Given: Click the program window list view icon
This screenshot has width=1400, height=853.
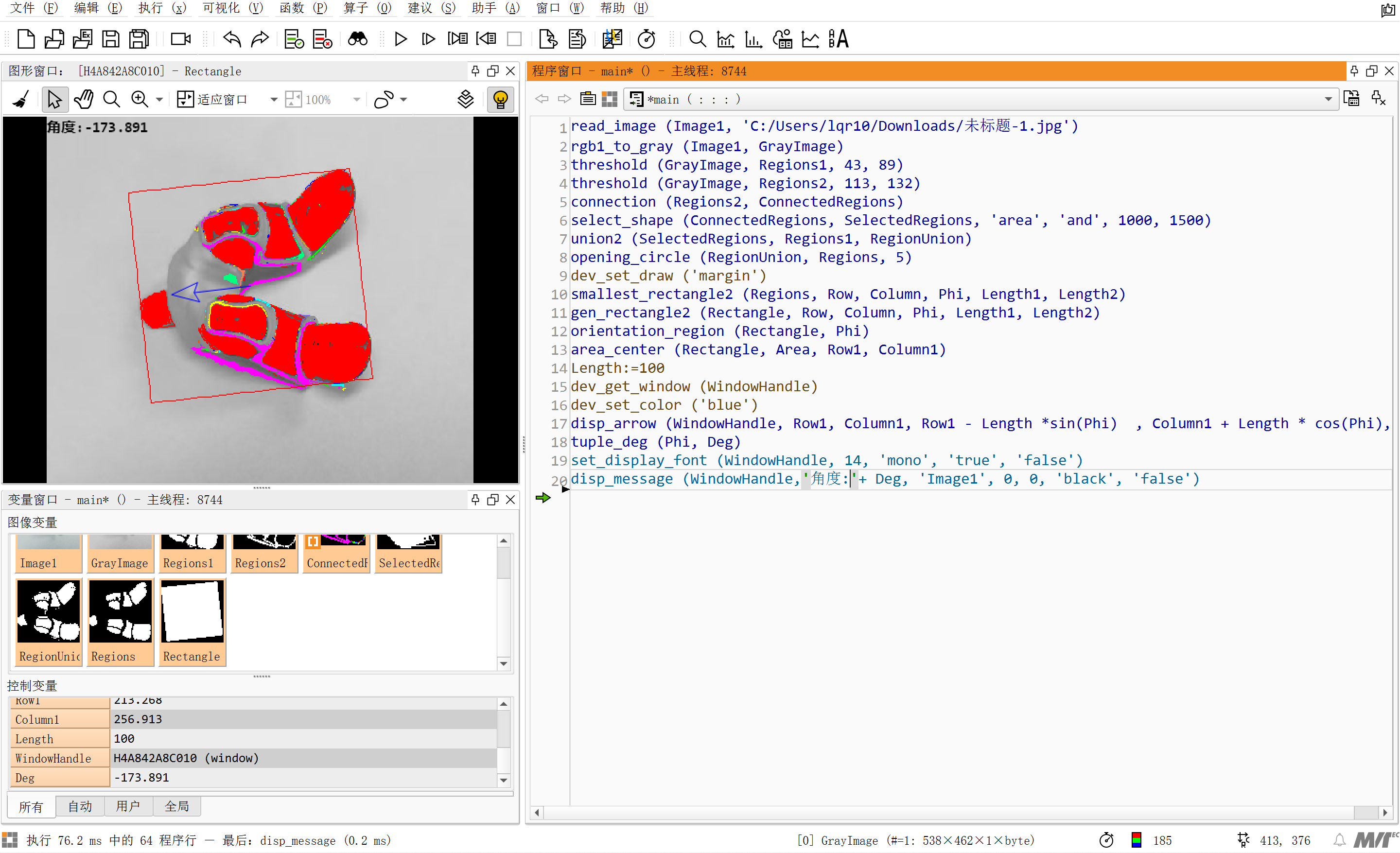Looking at the screenshot, I should click(x=588, y=99).
